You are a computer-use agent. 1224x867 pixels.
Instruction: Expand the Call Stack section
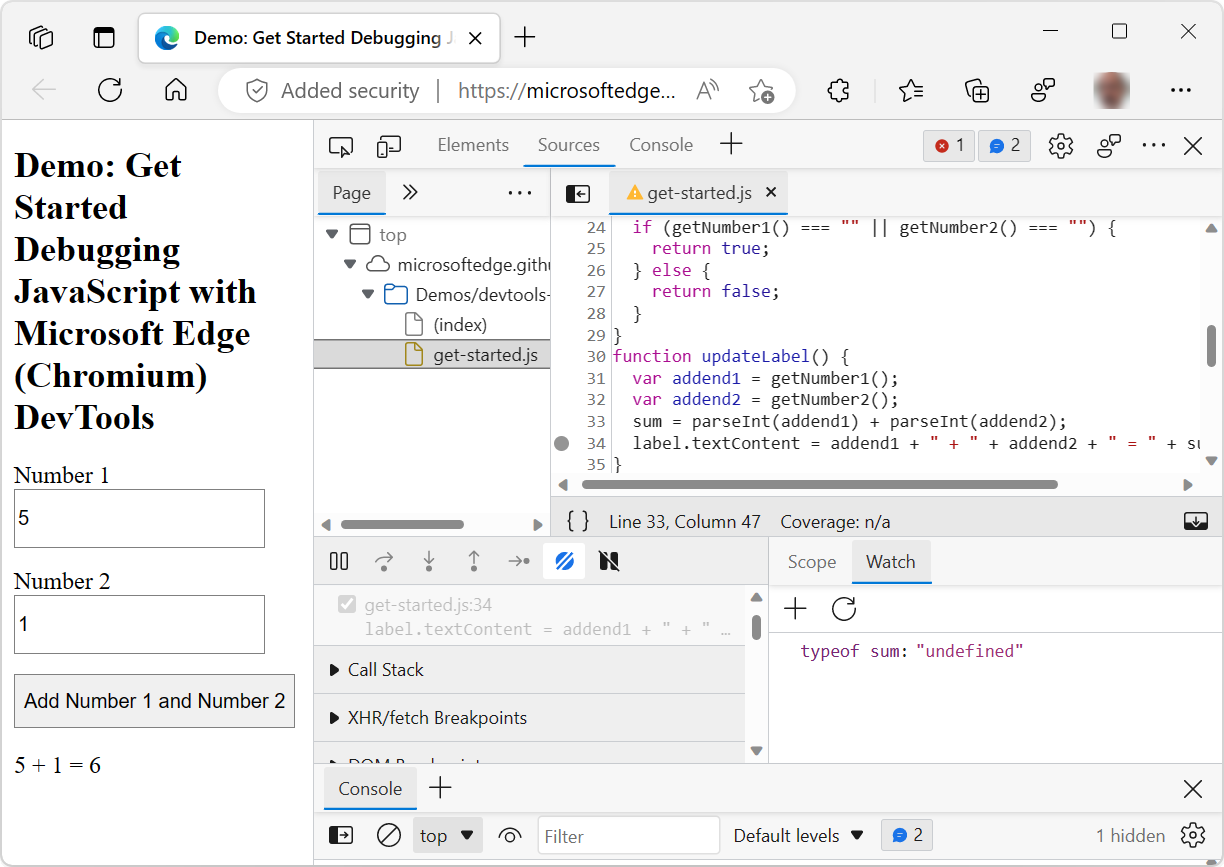tap(530, 670)
